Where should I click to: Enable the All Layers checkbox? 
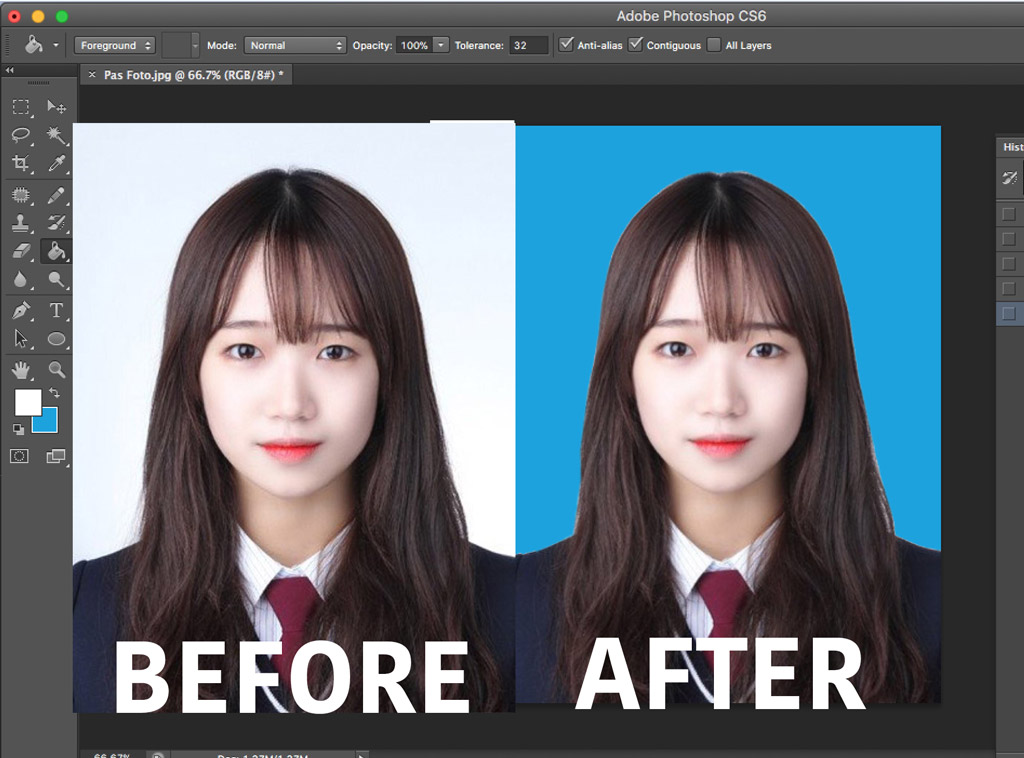tap(714, 45)
